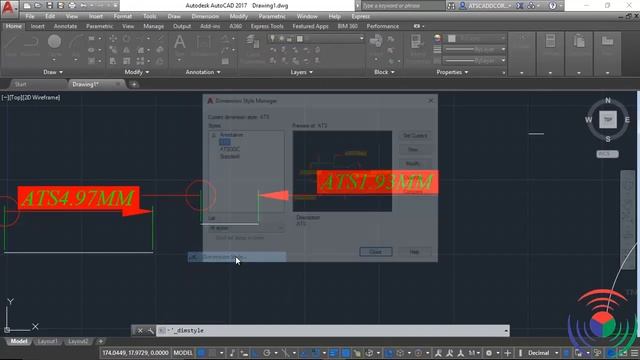The height and width of the screenshot is (360, 640).
Task: Select the Arc tool
Action: coord(76,44)
